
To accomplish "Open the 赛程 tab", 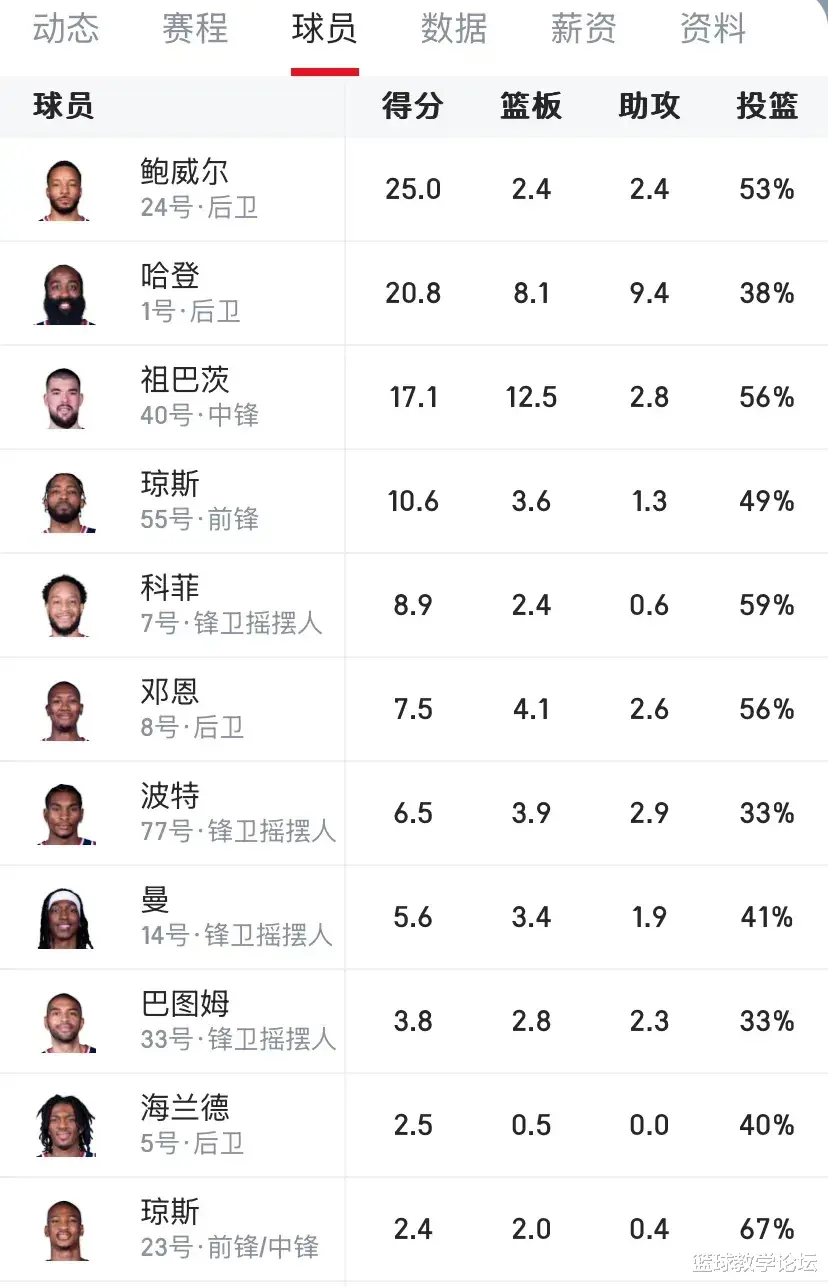I will point(195,27).
